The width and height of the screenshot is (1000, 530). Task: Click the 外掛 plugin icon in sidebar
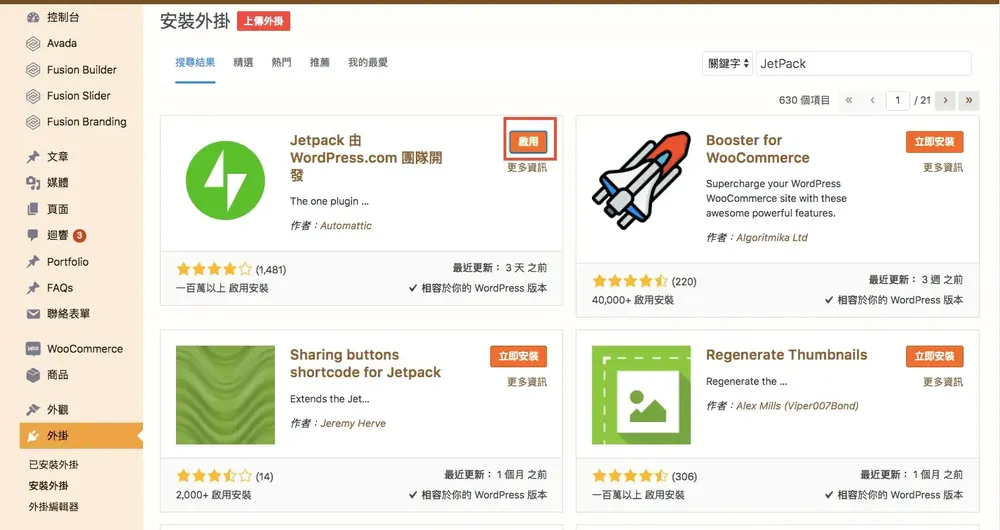(x=33, y=436)
